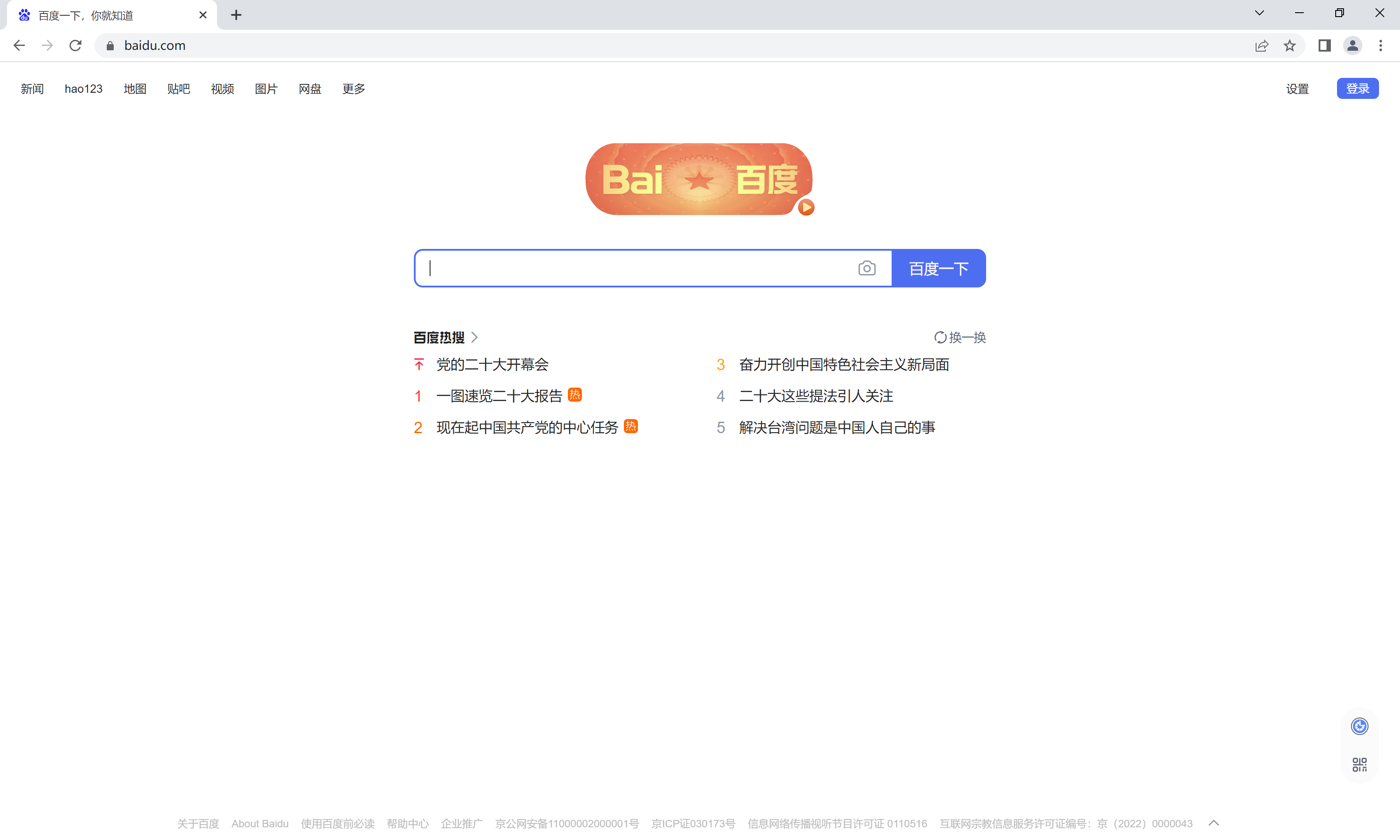Open 贴吧 navigation link

click(x=179, y=89)
